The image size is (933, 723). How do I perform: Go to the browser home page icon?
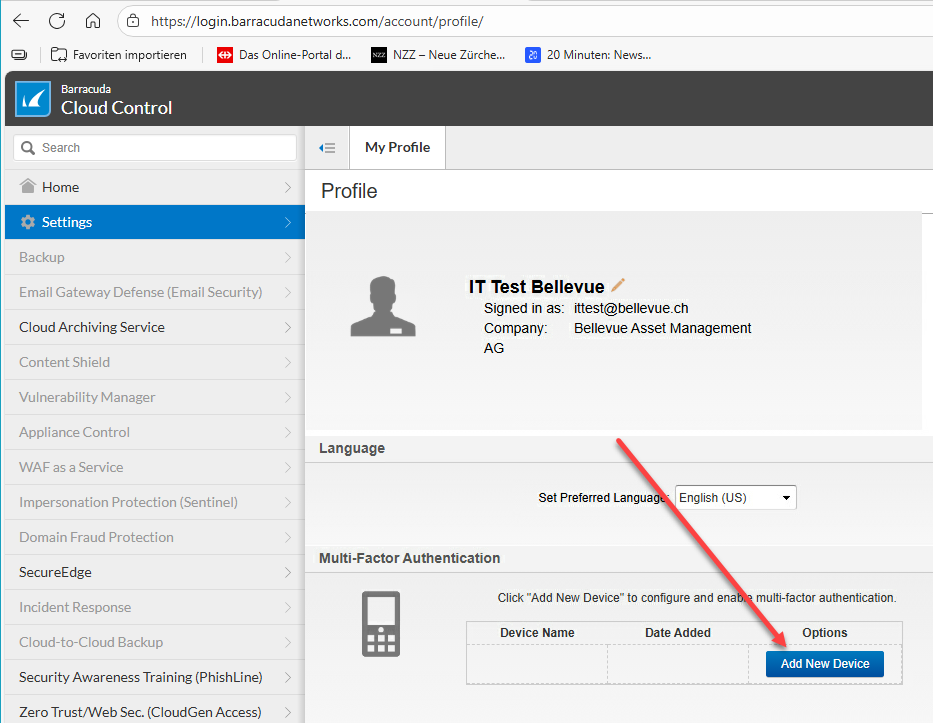(x=92, y=21)
